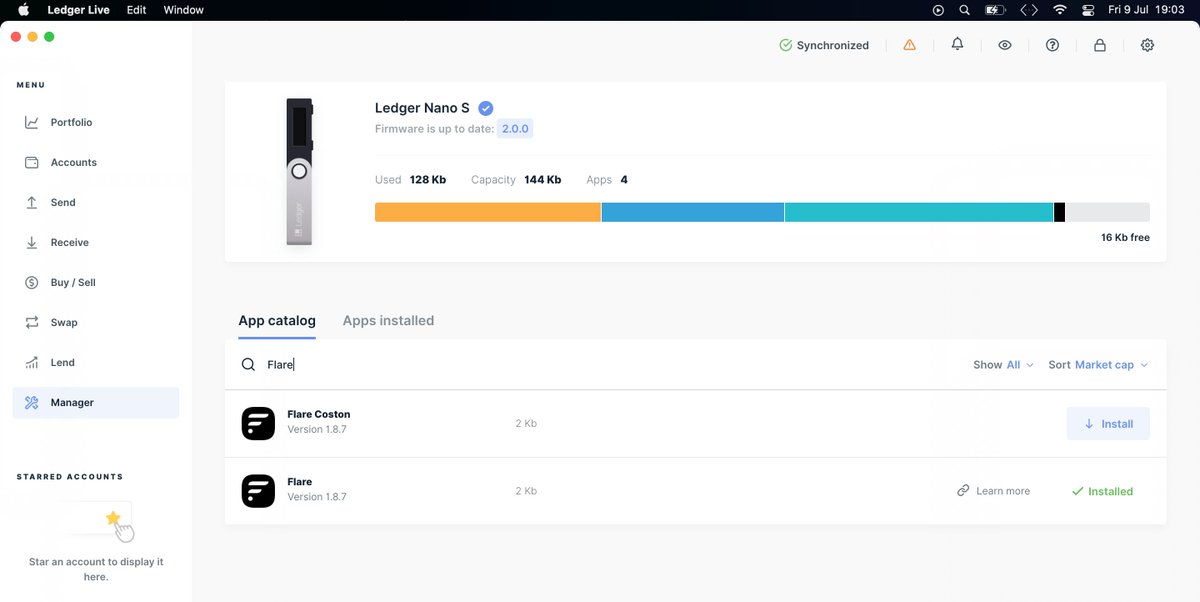
Task: Click the Flare app icon
Action: click(x=258, y=491)
